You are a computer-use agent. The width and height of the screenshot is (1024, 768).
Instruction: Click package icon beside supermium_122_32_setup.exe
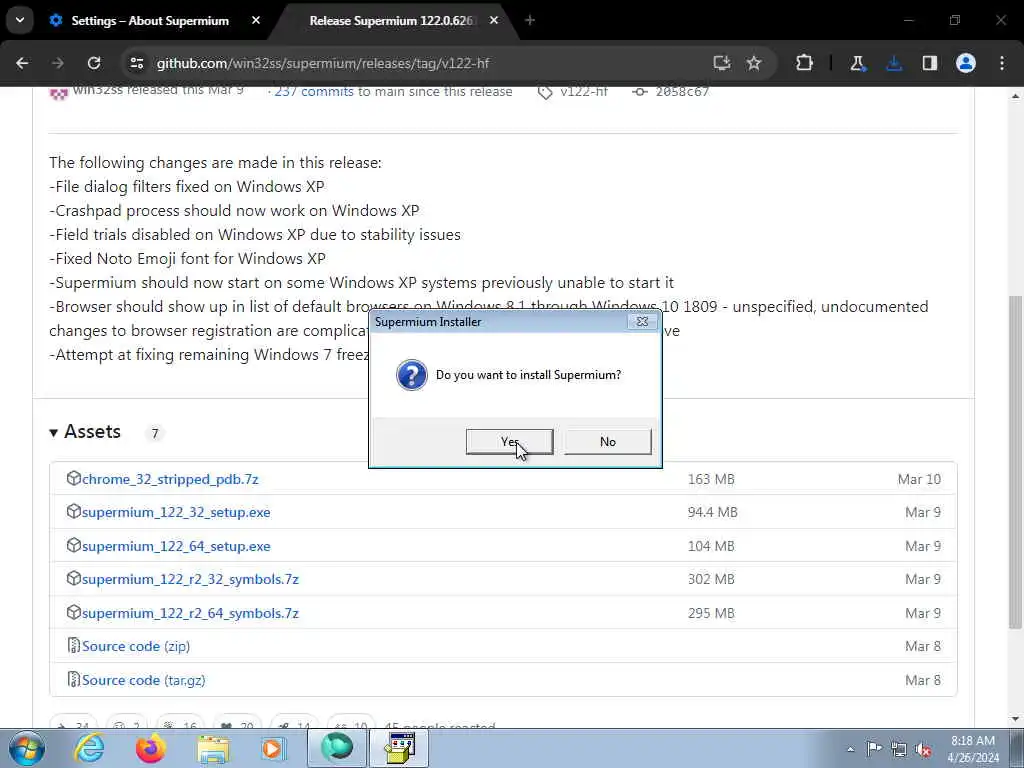[73, 511]
